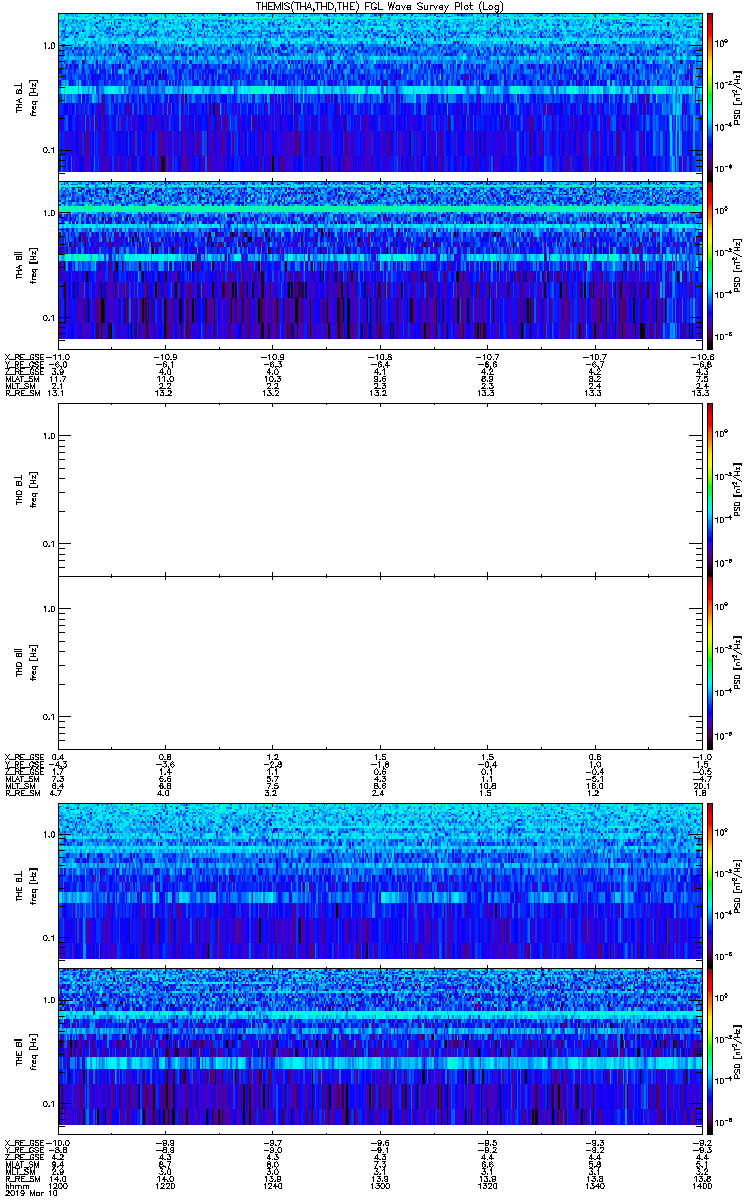Click the "0.1" tick on THD B∥ frequency axis
750x1200 pixels.
click(x=49, y=716)
